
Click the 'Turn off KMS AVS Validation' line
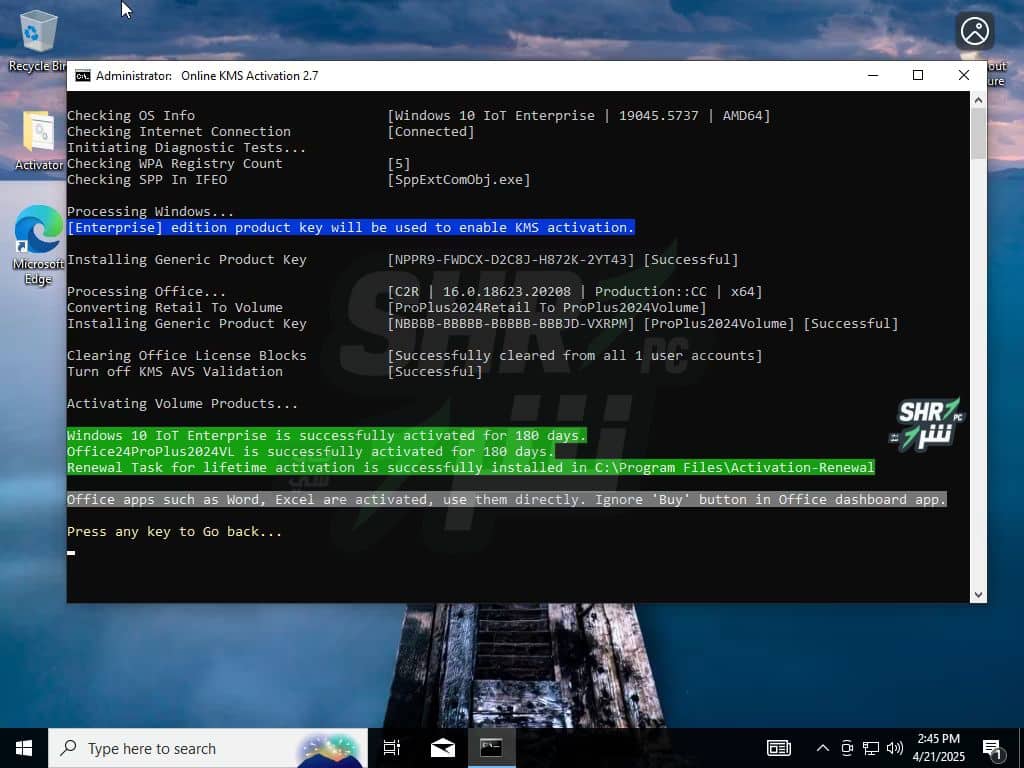tap(175, 372)
